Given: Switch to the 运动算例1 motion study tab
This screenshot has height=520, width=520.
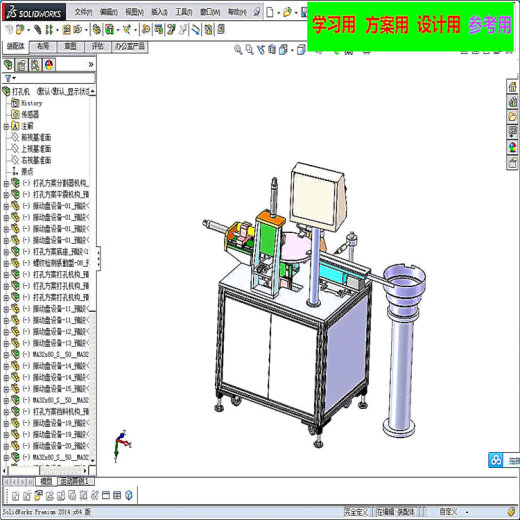Looking at the screenshot, I should (75, 481).
